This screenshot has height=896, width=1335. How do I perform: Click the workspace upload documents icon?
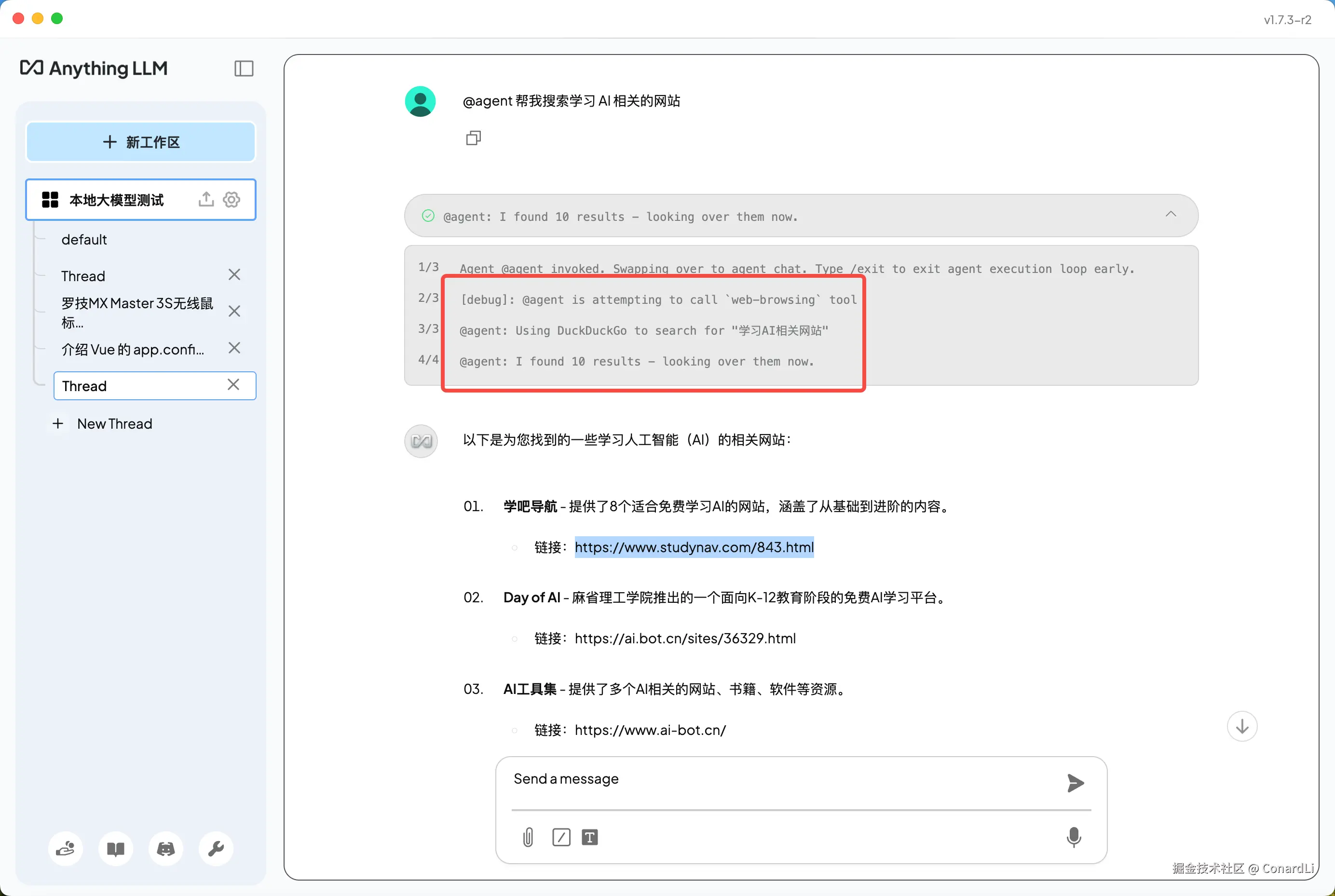tap(206, 200)
